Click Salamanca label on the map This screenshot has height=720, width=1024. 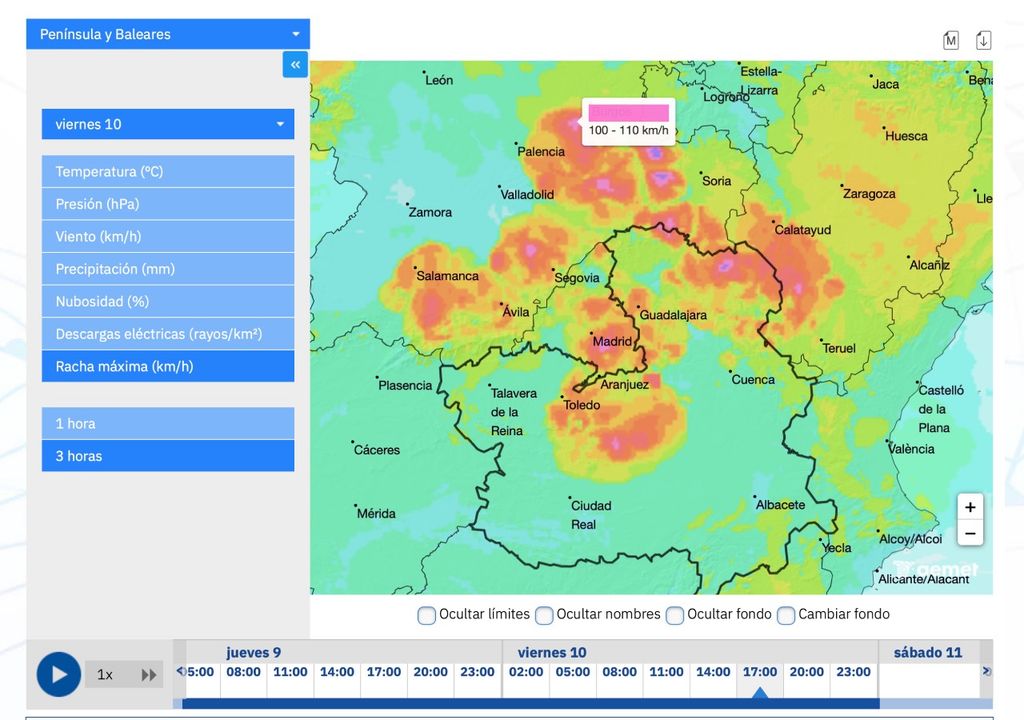[447, 276]
